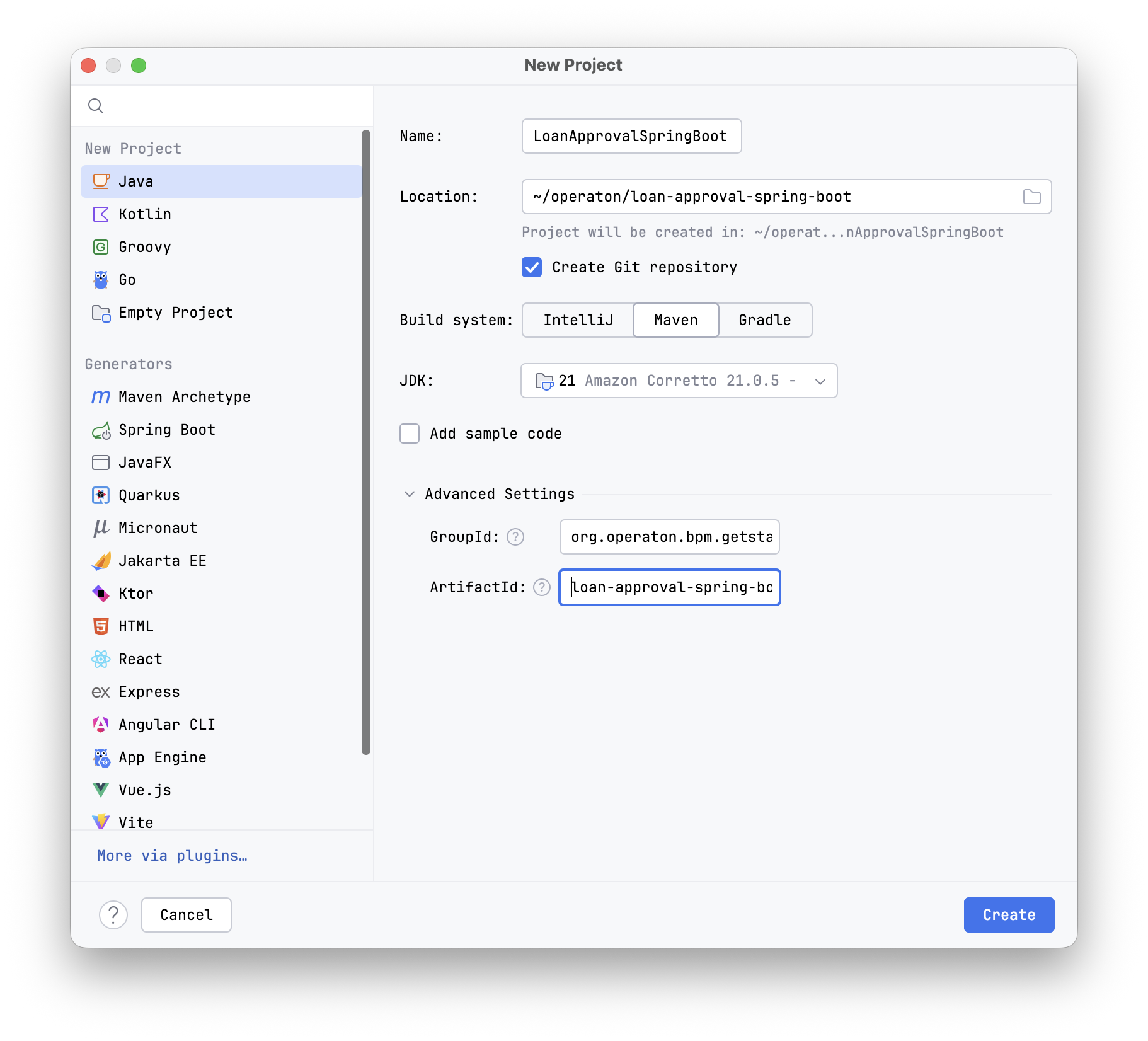Click the Java coffee cup icon
The height and width of the screenshot is (1041, 1148).
(x=101, y=181)
